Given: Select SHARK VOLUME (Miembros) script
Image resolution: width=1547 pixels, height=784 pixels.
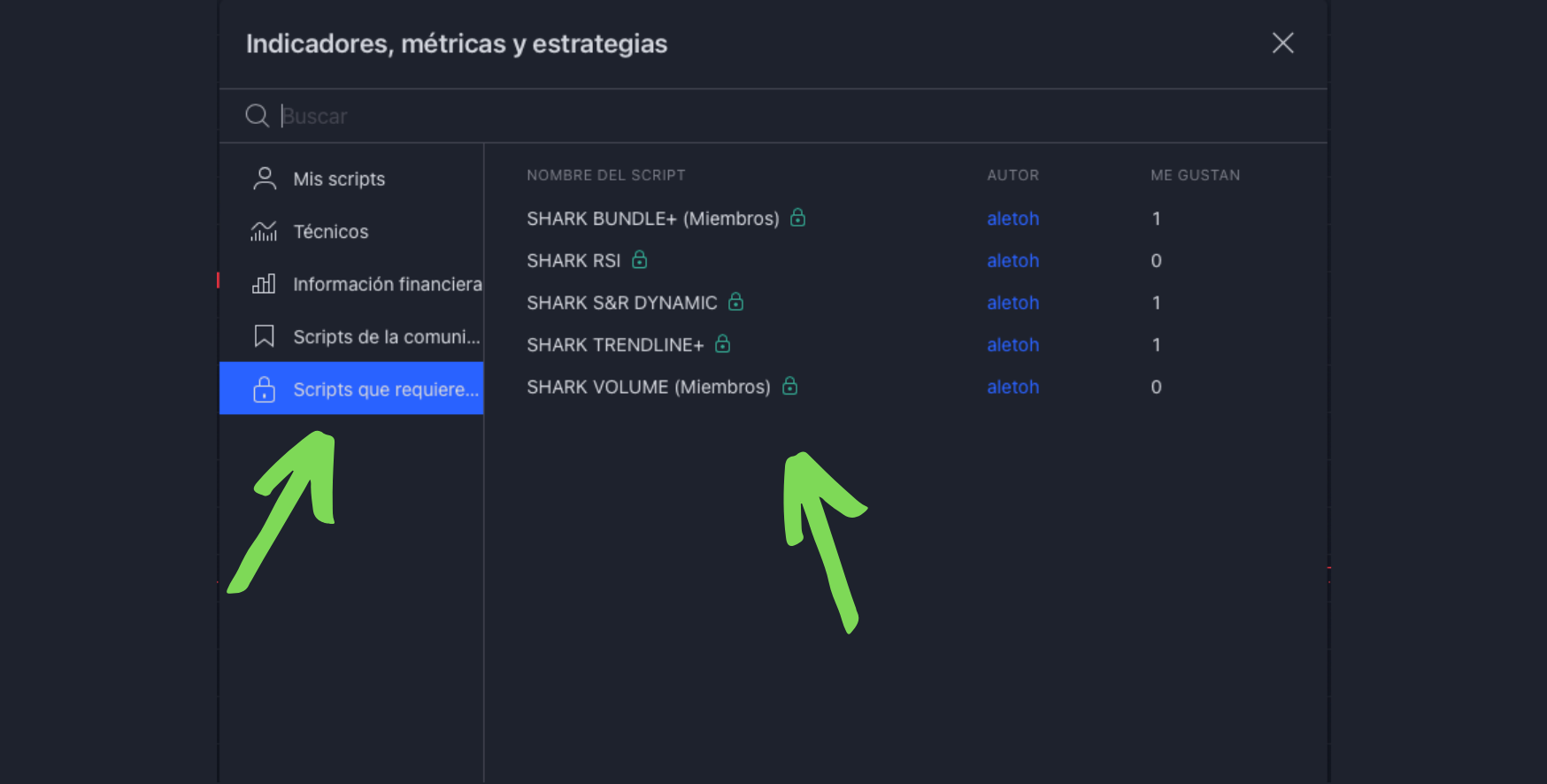Looking at the screenshot, I should click(x=648, y=388).
